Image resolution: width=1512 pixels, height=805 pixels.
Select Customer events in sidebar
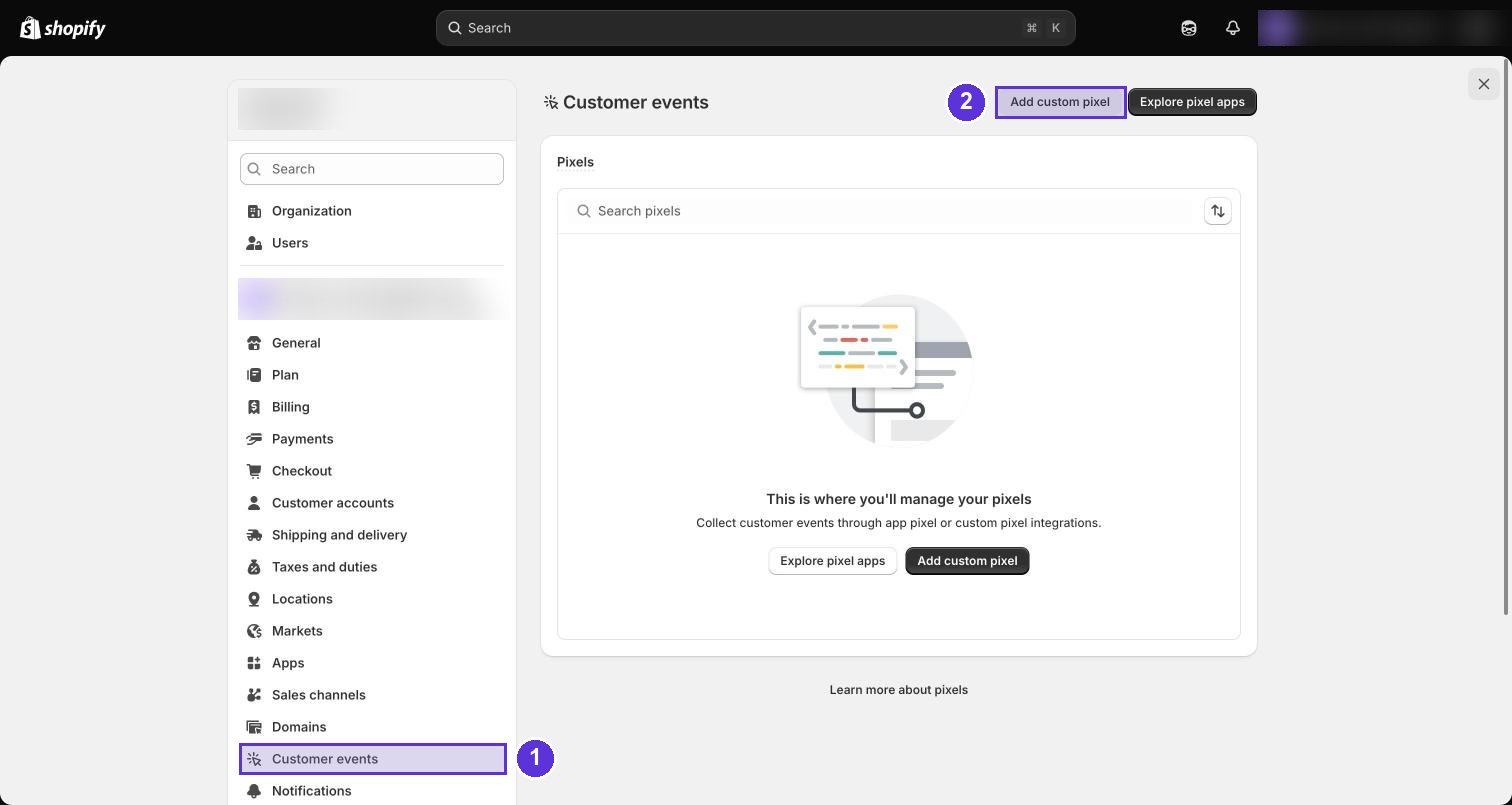coord(373,759)
